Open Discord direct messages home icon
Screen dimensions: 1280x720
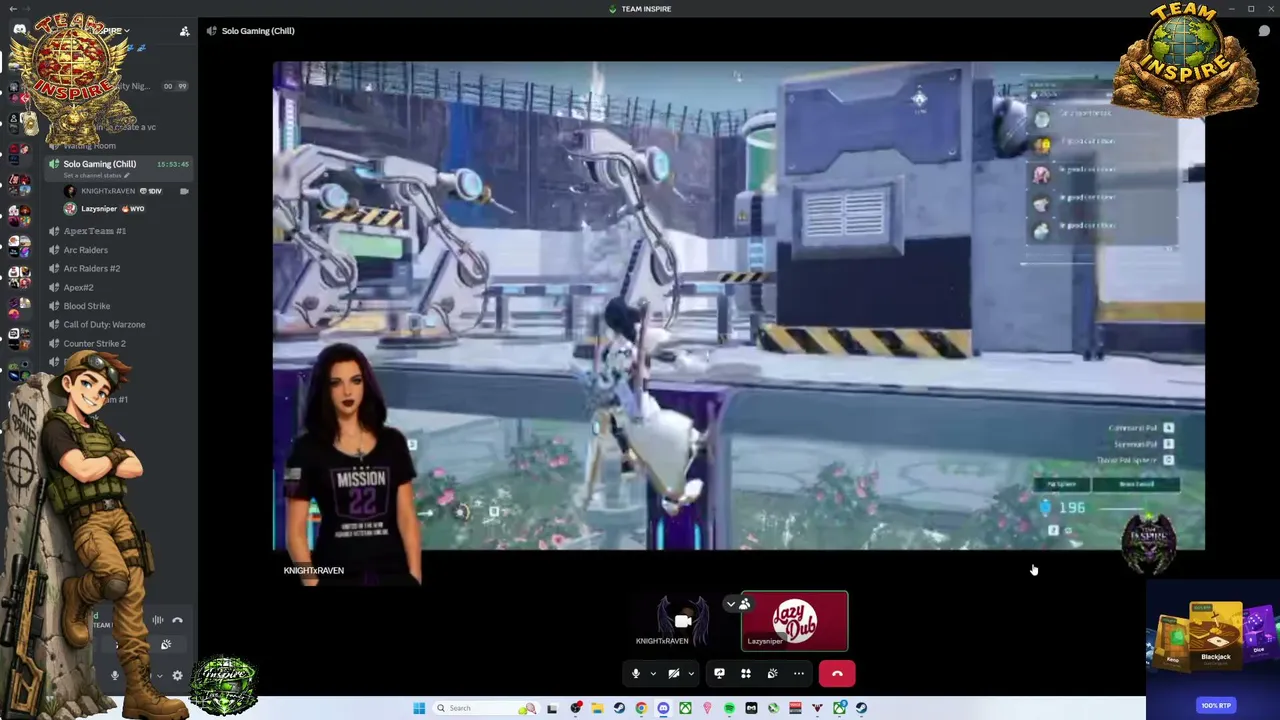click(x=19, y=30)
